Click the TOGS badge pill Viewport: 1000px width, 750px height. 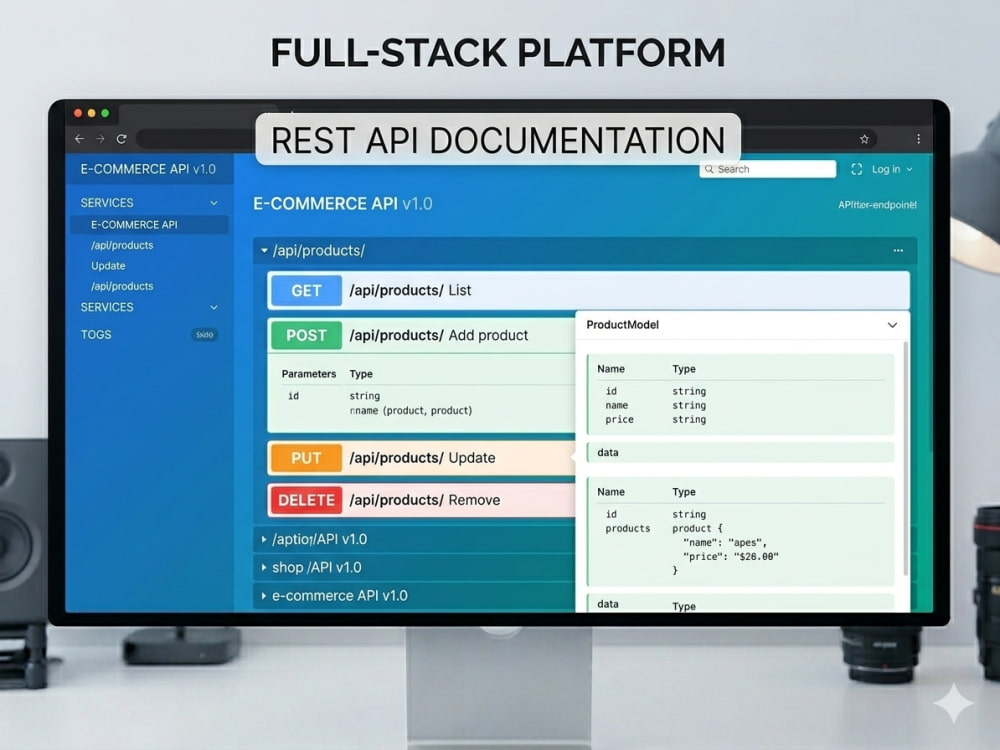click(x=205, y=334)
